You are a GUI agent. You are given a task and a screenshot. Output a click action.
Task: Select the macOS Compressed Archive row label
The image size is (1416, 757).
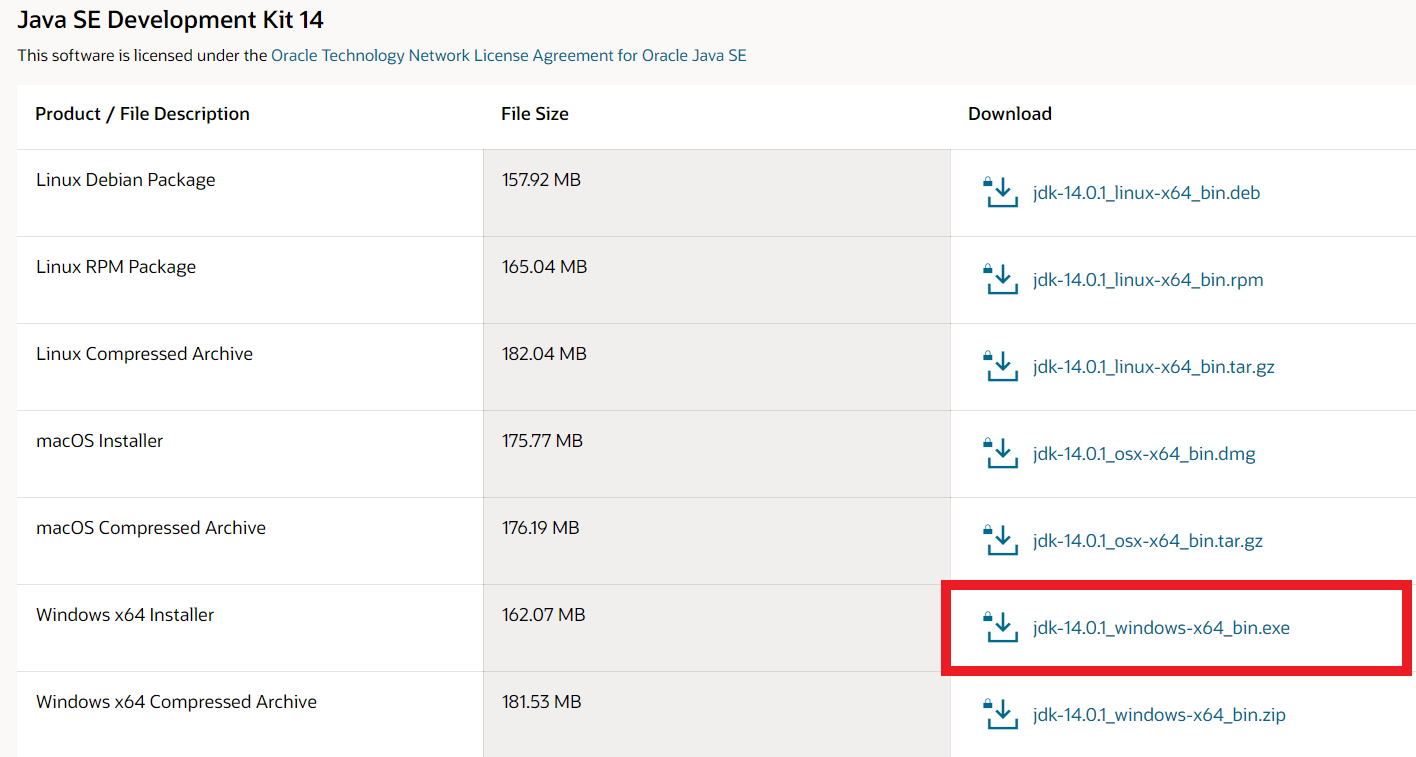point(151,528)
